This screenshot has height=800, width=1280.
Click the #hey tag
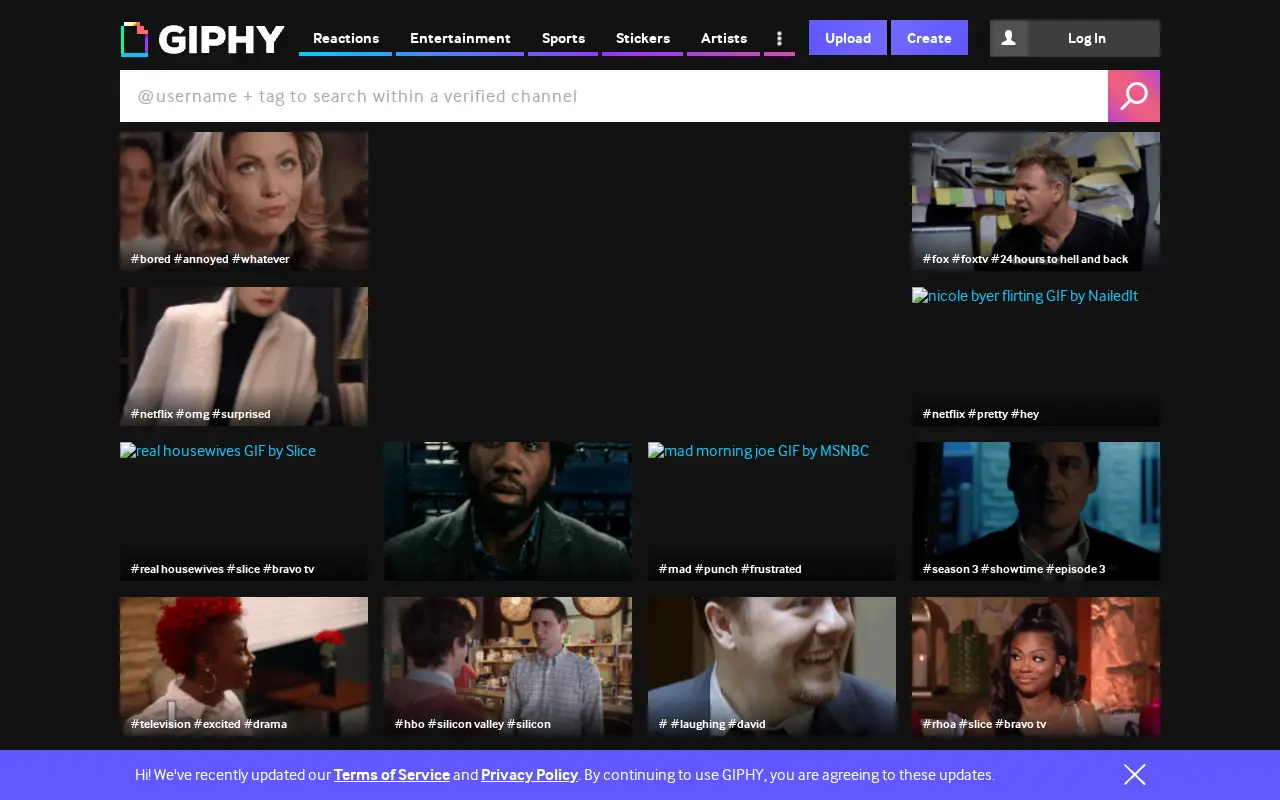point(1025,414)
